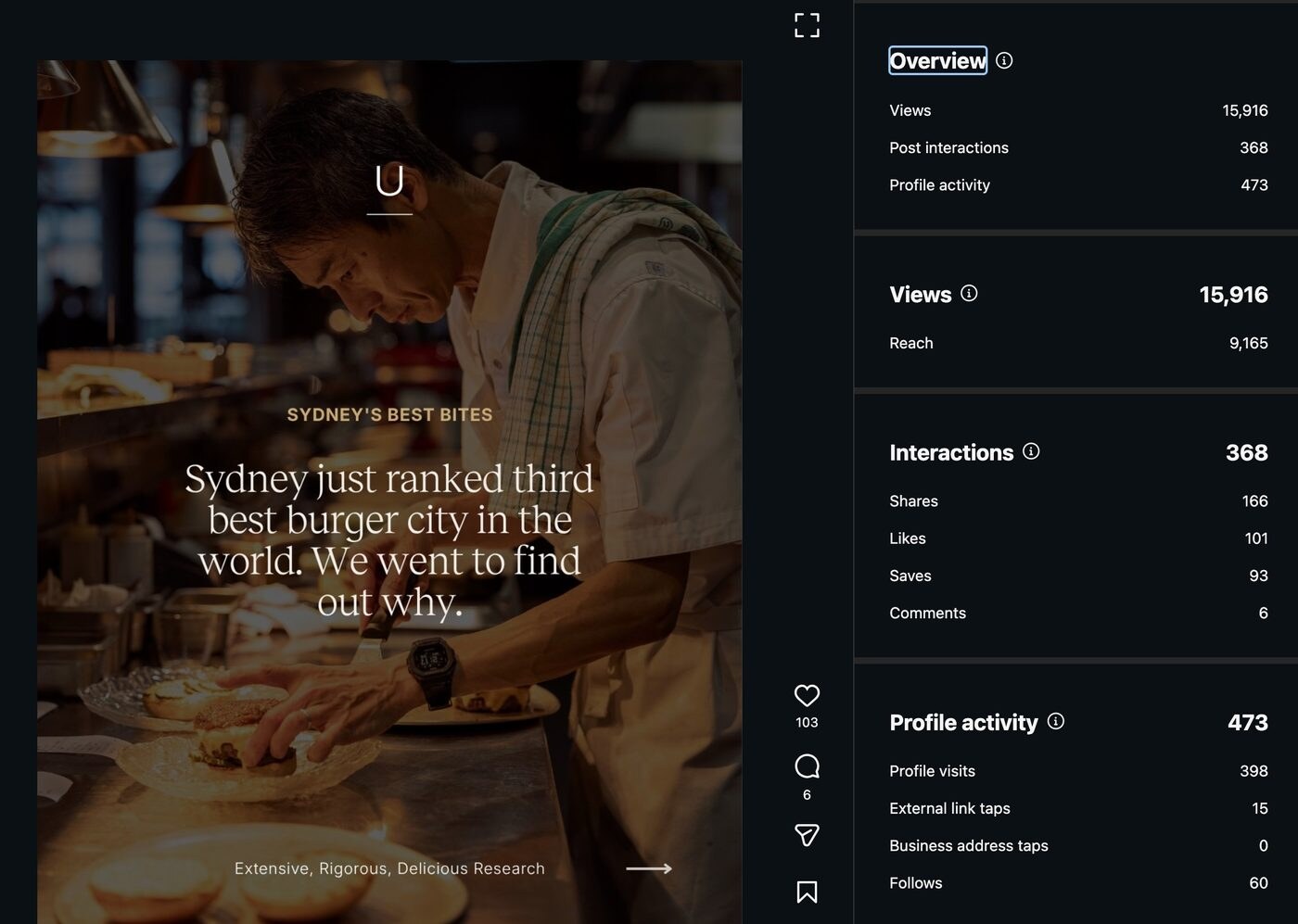The image size is (1298, 924).
Task: Open fullscreen view with expand icon
Action: point(807,25)
